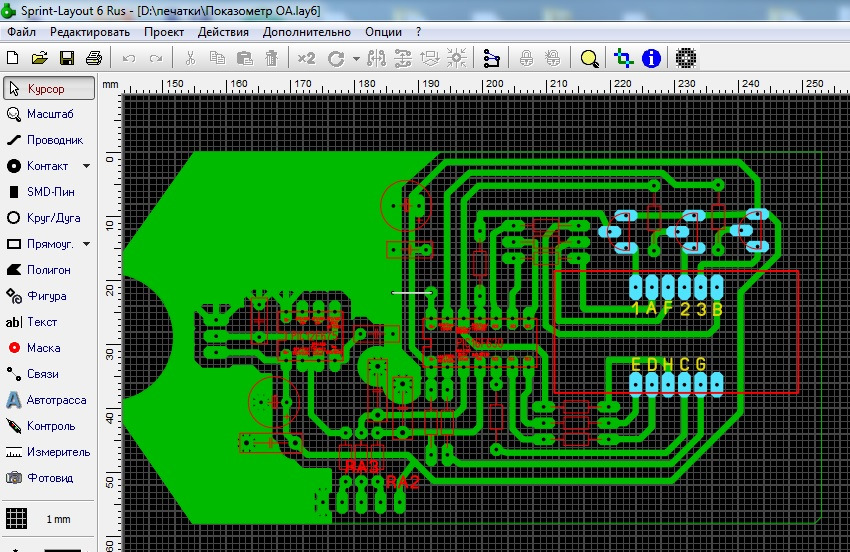The width and height of the screenshot is (850, 552).
Task: Open the rotate angle dropdown arrow
Action: (356, 59)
